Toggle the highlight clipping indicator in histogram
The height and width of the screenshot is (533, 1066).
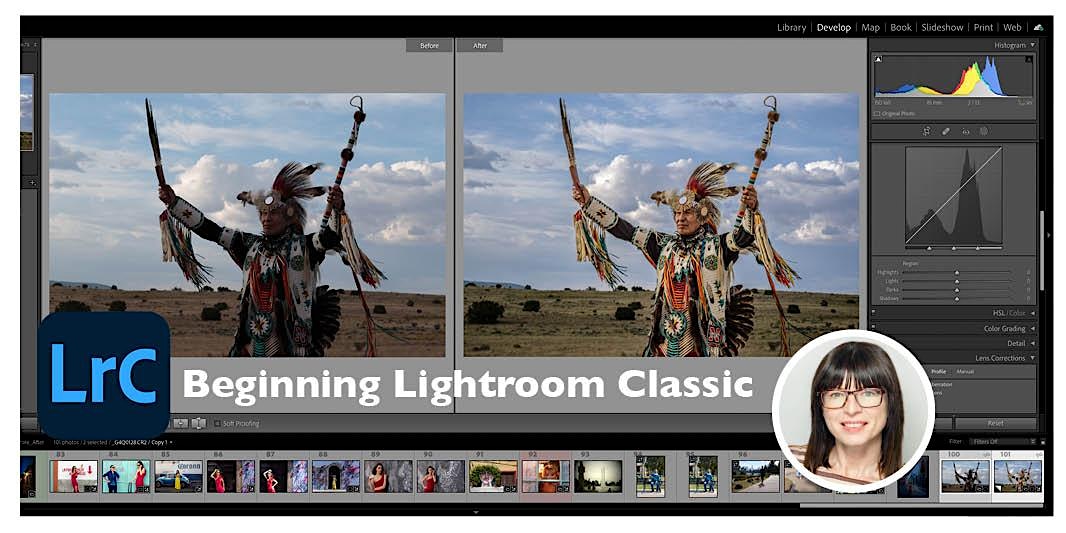pos(1029,60)
